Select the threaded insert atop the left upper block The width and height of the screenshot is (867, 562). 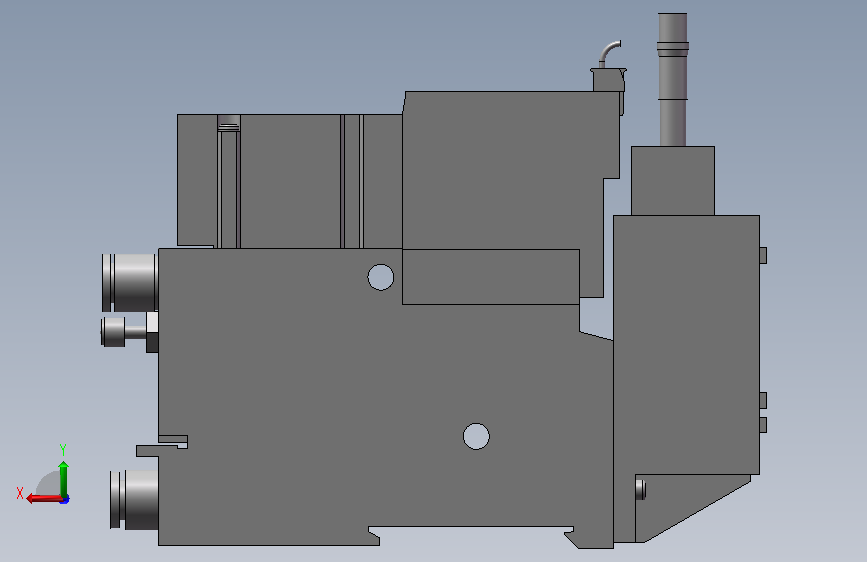point(229,123)
